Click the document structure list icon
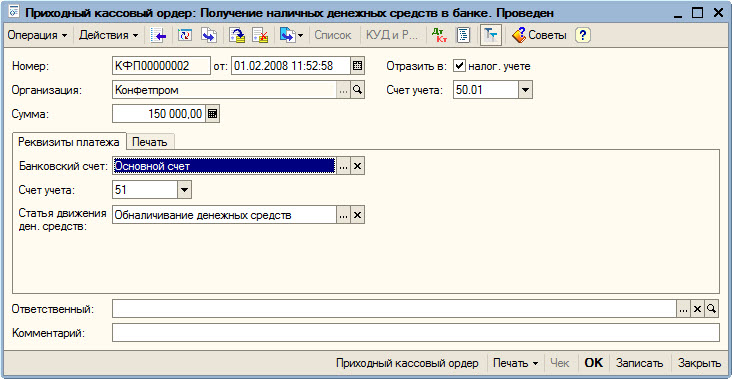 click(x=463, y=35)
